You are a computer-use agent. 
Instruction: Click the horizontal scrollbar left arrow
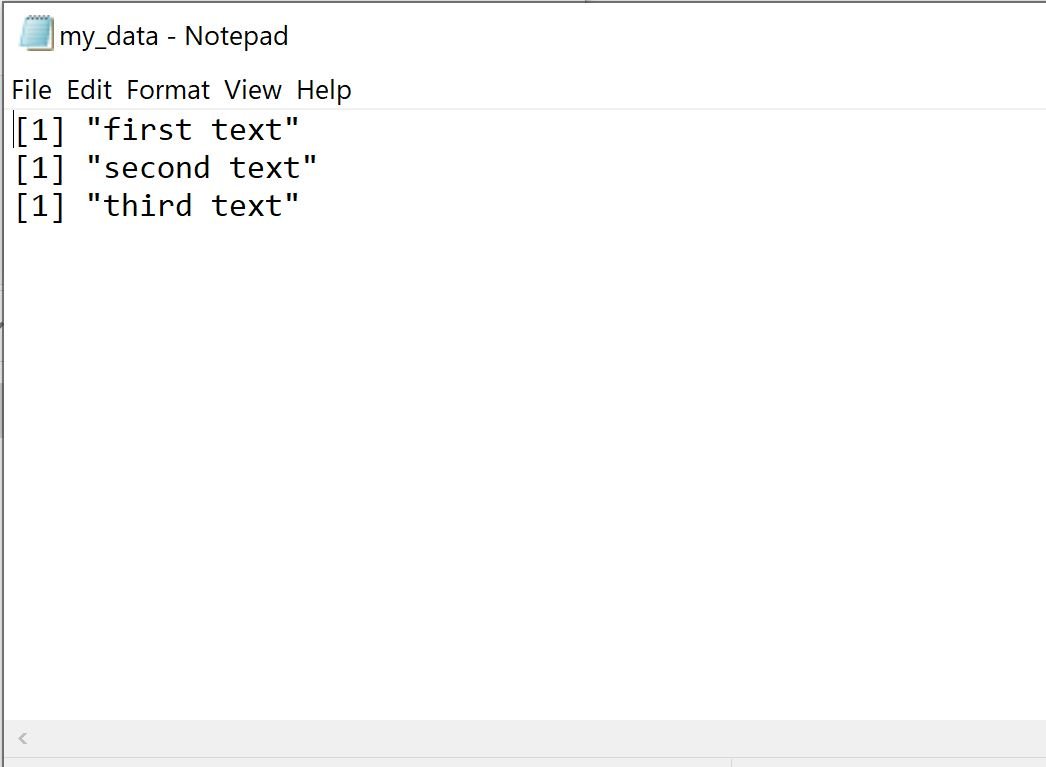tap(23, 738)
